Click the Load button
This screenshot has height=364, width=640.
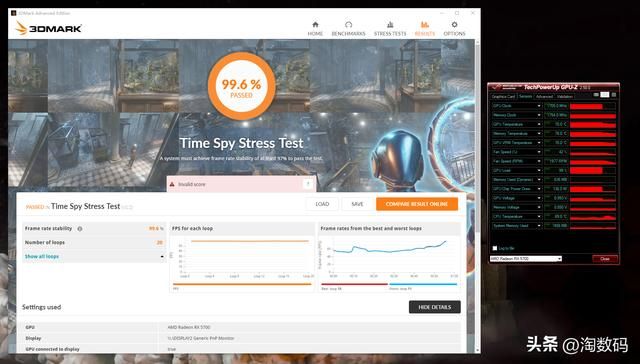[x=322, y=204]
